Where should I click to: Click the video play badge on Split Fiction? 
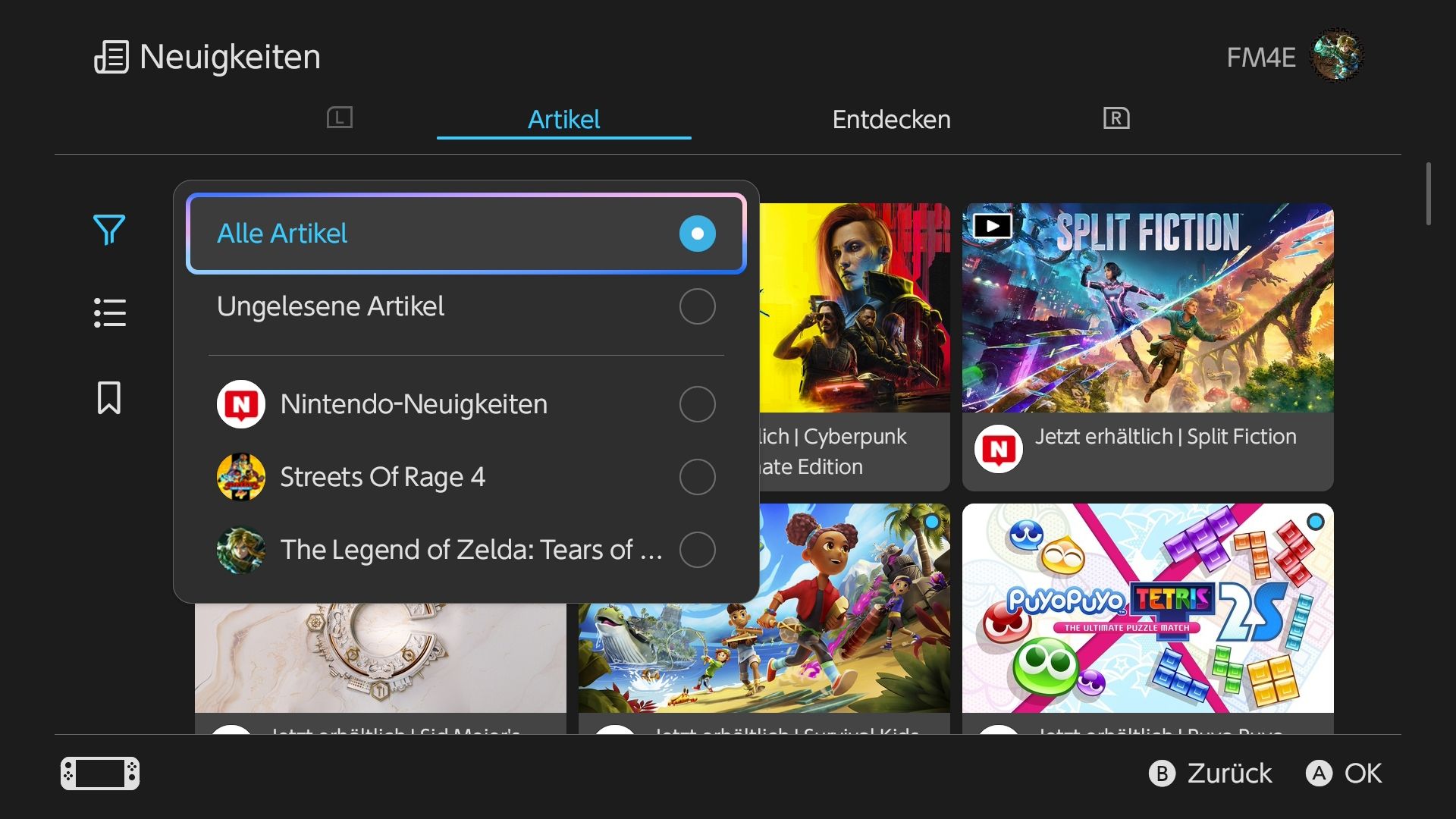click(992, 225)
